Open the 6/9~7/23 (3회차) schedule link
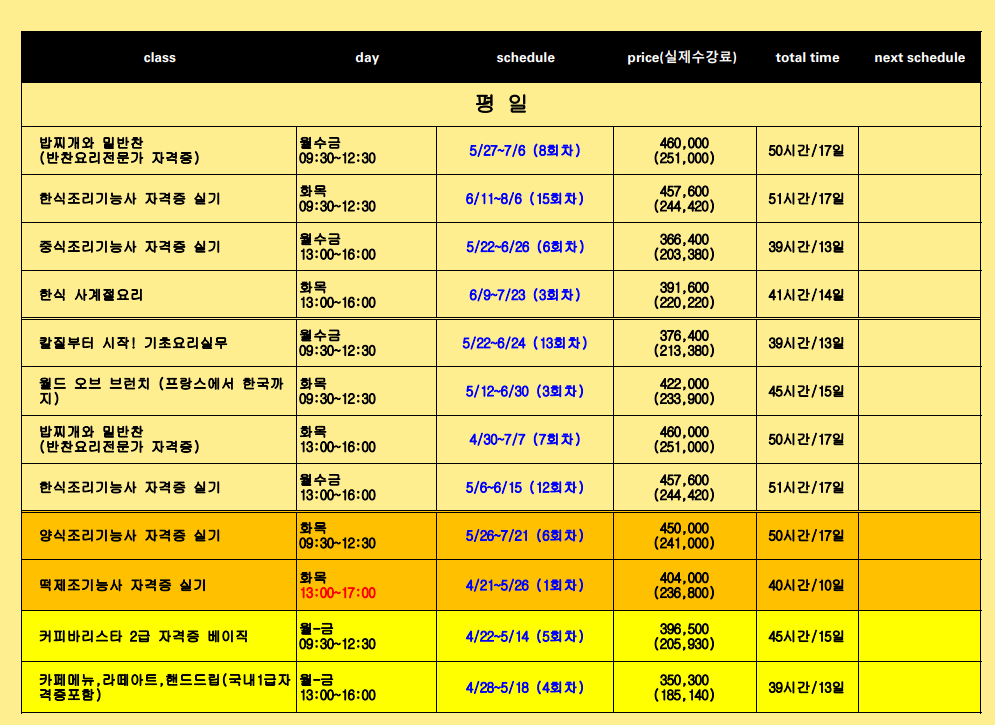The image size is (995, 725). point(525,295)
